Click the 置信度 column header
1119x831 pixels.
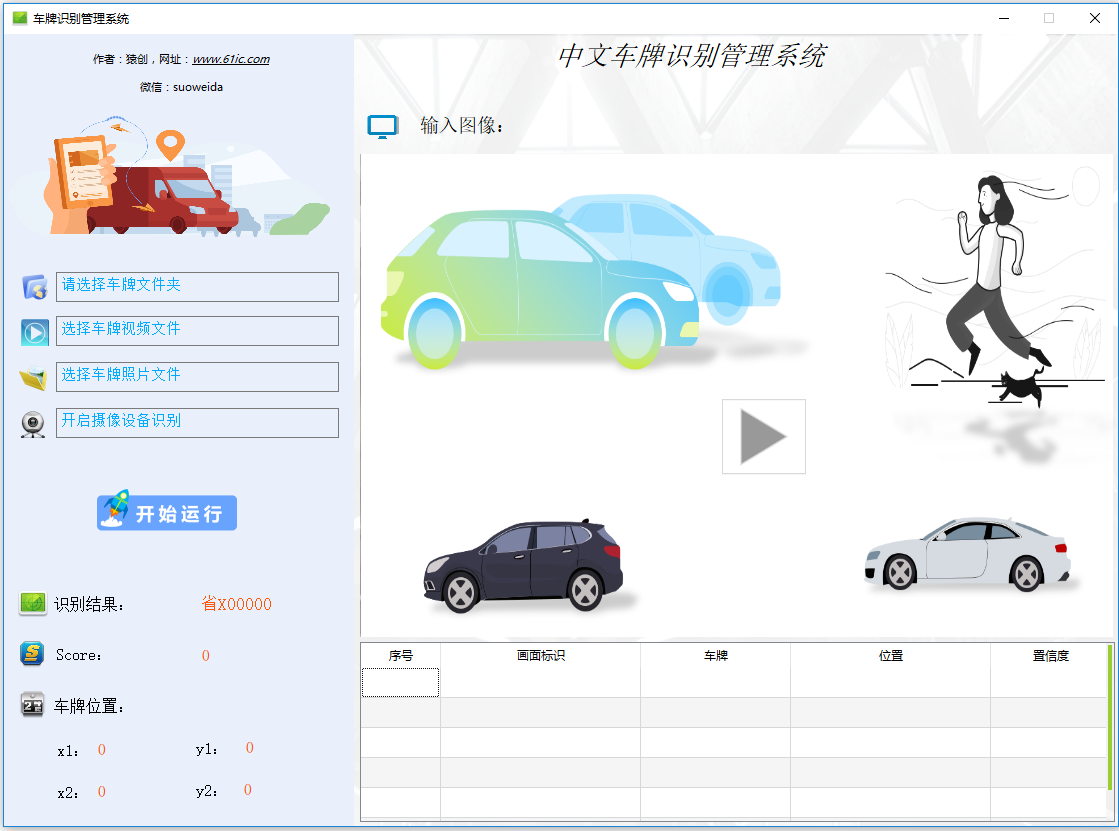tap(1050, 656)
